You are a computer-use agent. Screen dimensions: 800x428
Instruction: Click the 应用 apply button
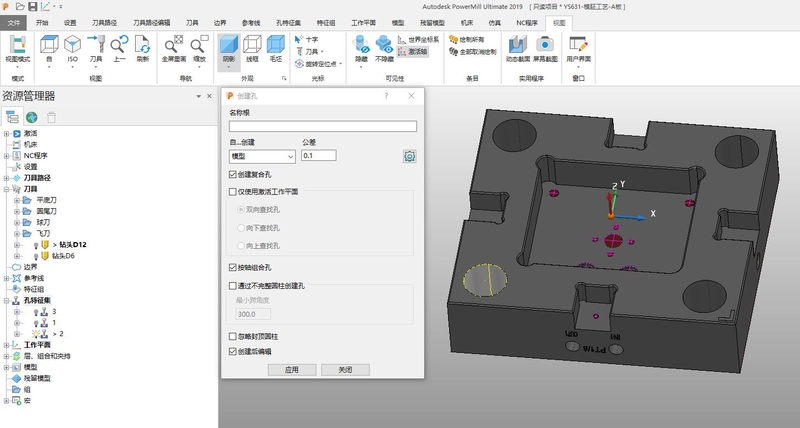(x=292, y=370)
